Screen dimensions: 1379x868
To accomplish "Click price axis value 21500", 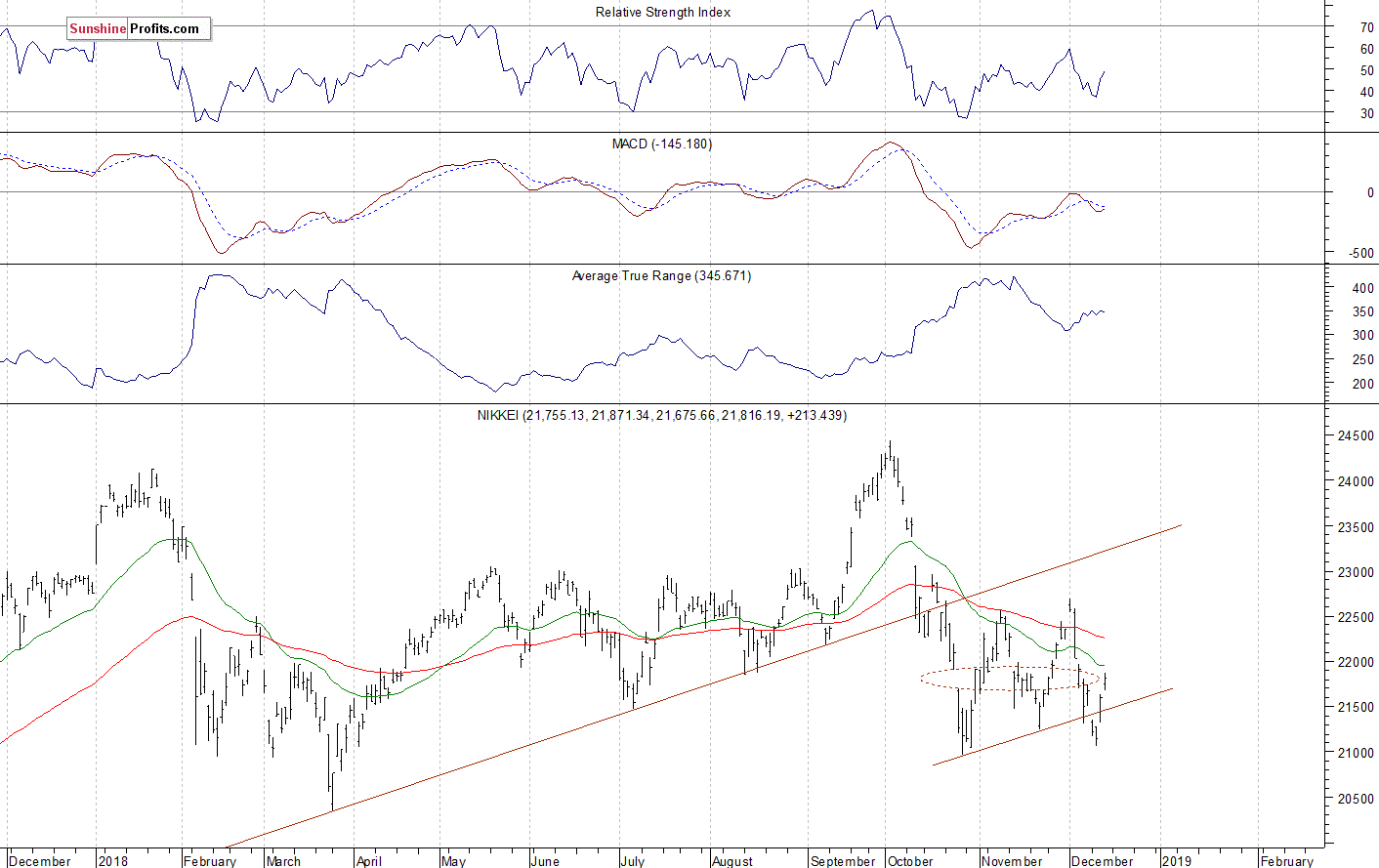I will (1356, 708).
